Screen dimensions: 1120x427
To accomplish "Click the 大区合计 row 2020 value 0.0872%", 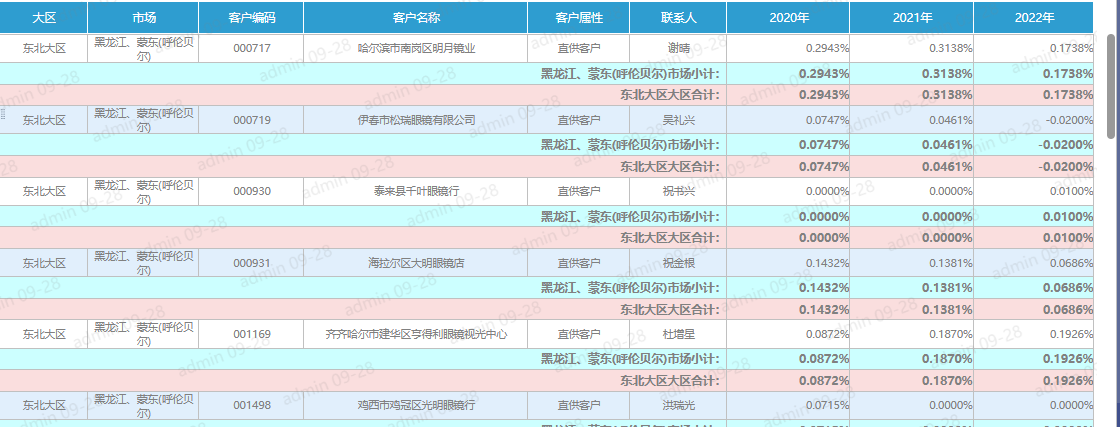I will click(824, 381).
